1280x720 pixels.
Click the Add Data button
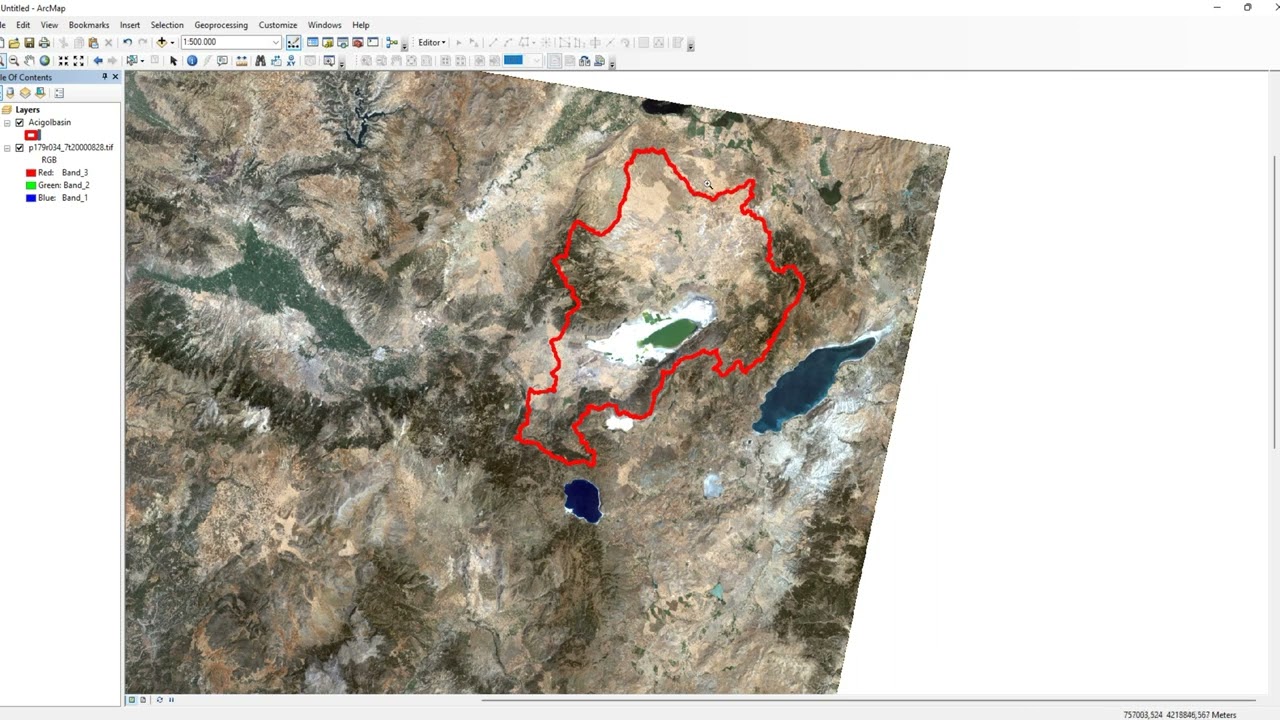[161, 42]
